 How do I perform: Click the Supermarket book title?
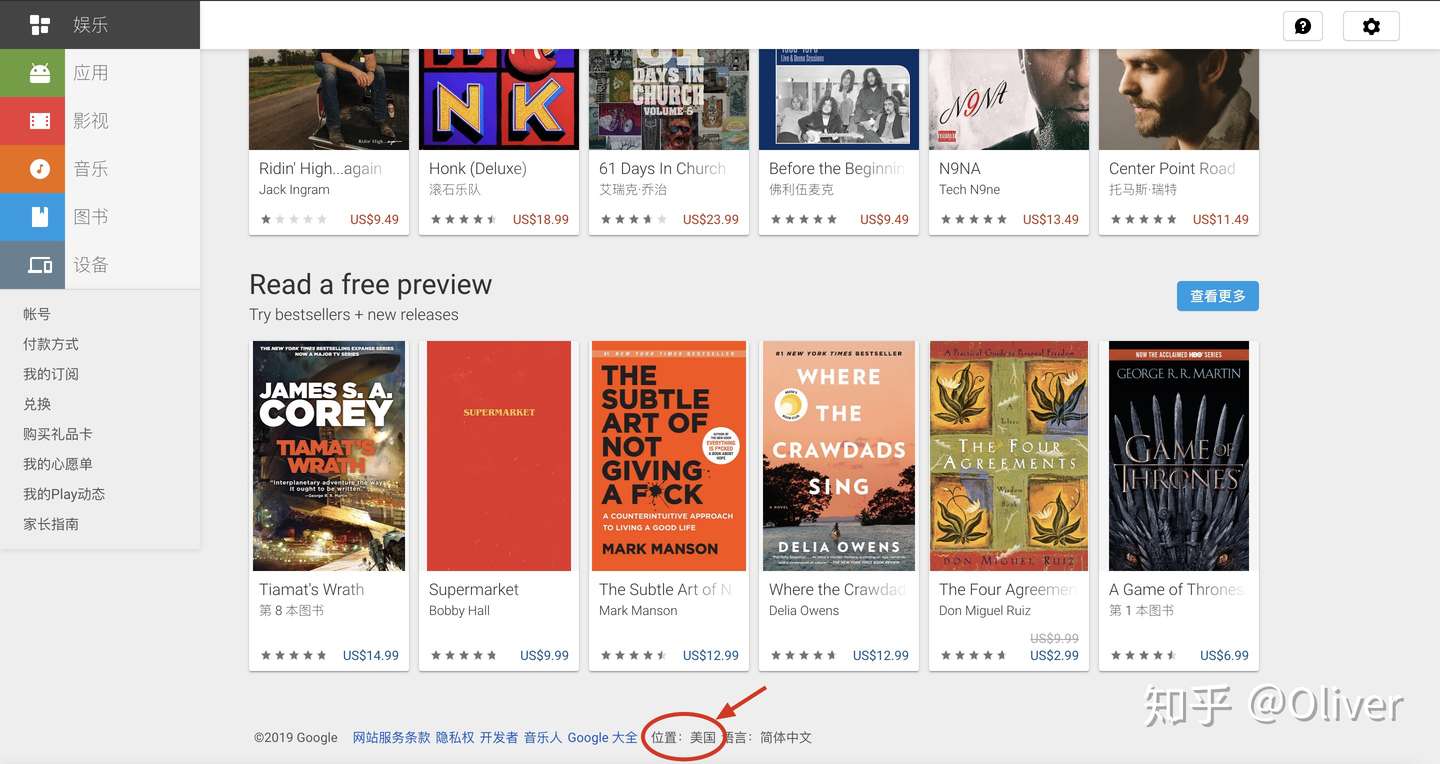[474, 590]
